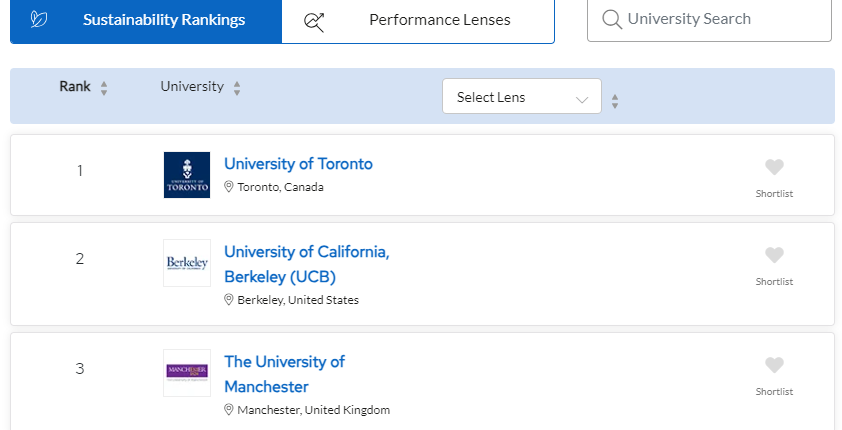This screenshot has height=430, width=842.
Task: Shortlist University of Toronto with heart icon
Action: [774, 167]
